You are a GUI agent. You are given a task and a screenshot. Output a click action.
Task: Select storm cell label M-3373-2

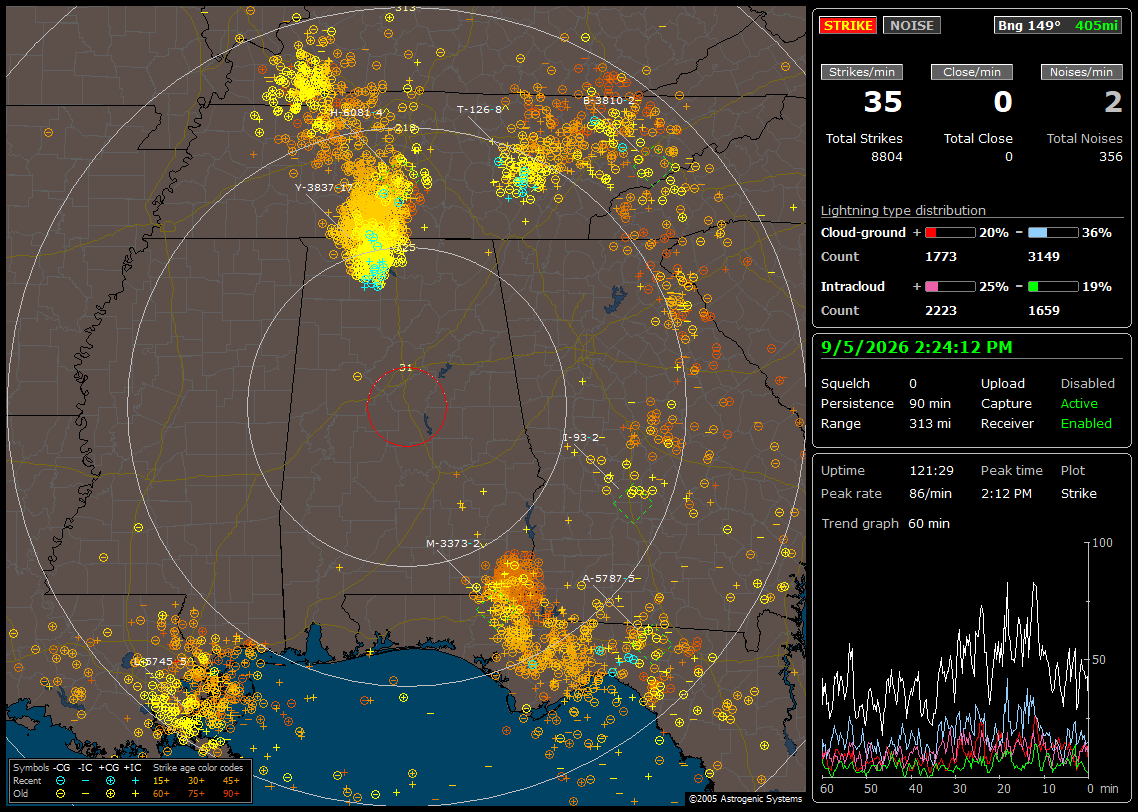(x=453, y=544)
